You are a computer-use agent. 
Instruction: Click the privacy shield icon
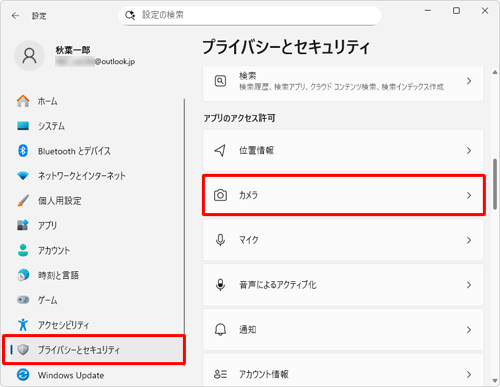pos(23,349)
